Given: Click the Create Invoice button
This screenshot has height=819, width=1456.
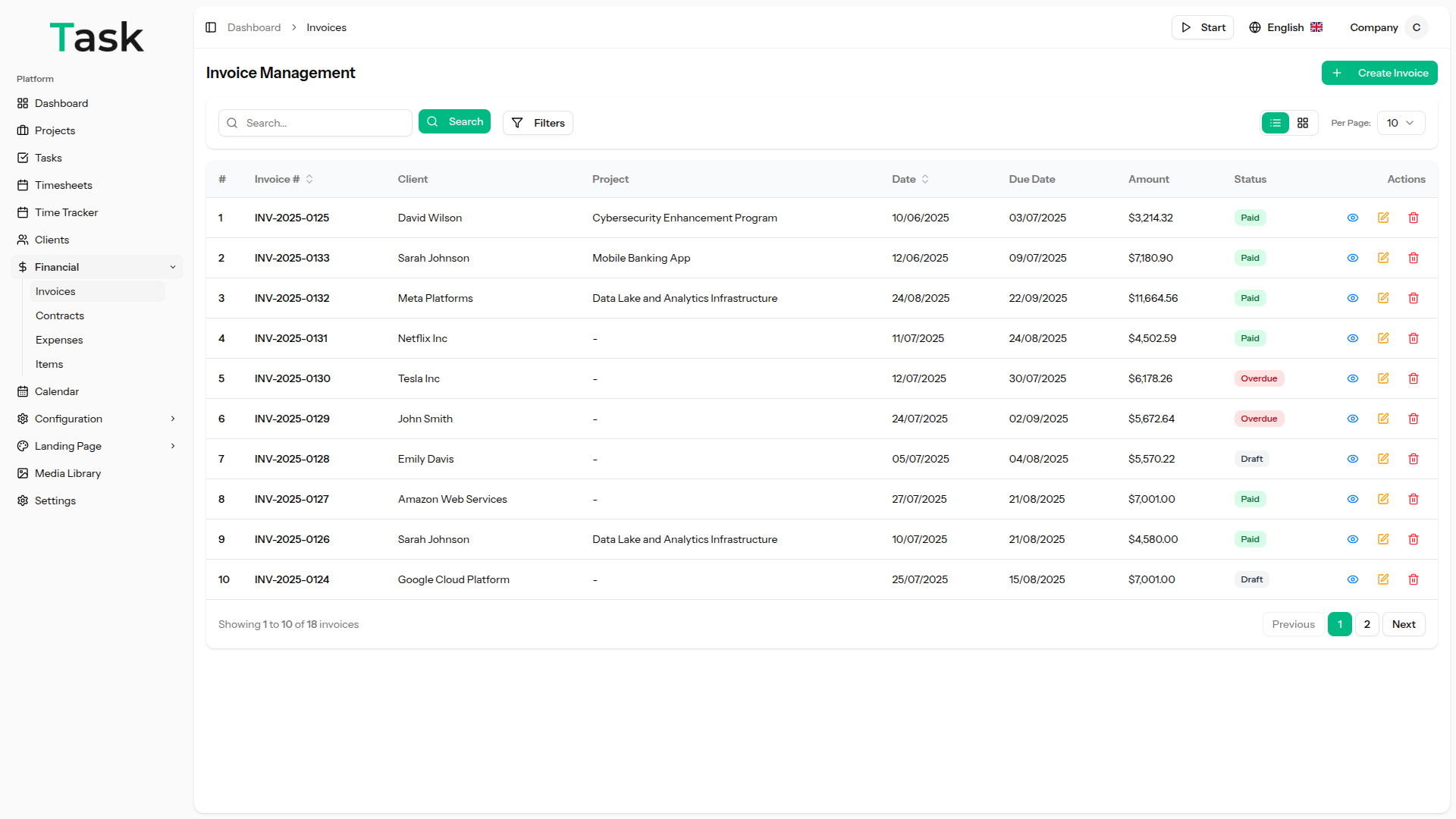Looking at the screenshot, I should tap(1379, 73).
